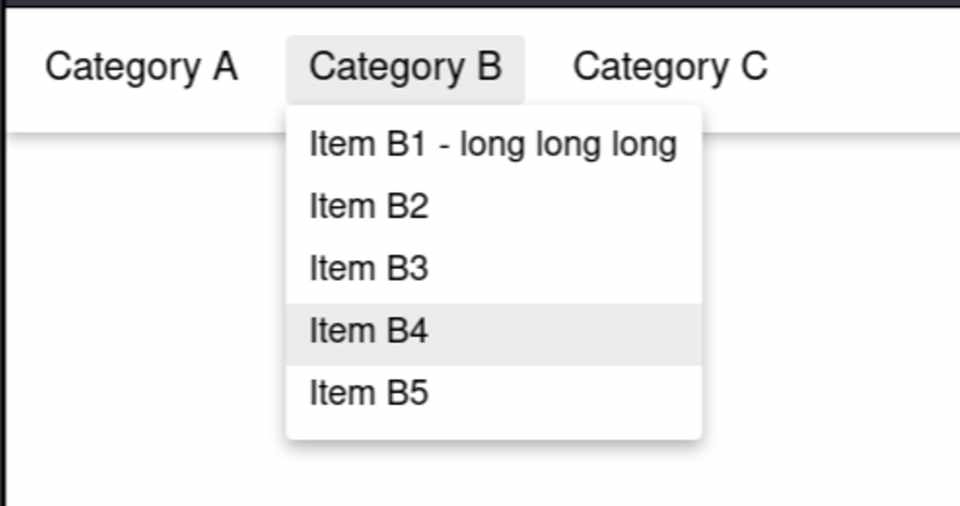
Task: Switch to Category C in the menu bar
Action: [x=670, y=68]
